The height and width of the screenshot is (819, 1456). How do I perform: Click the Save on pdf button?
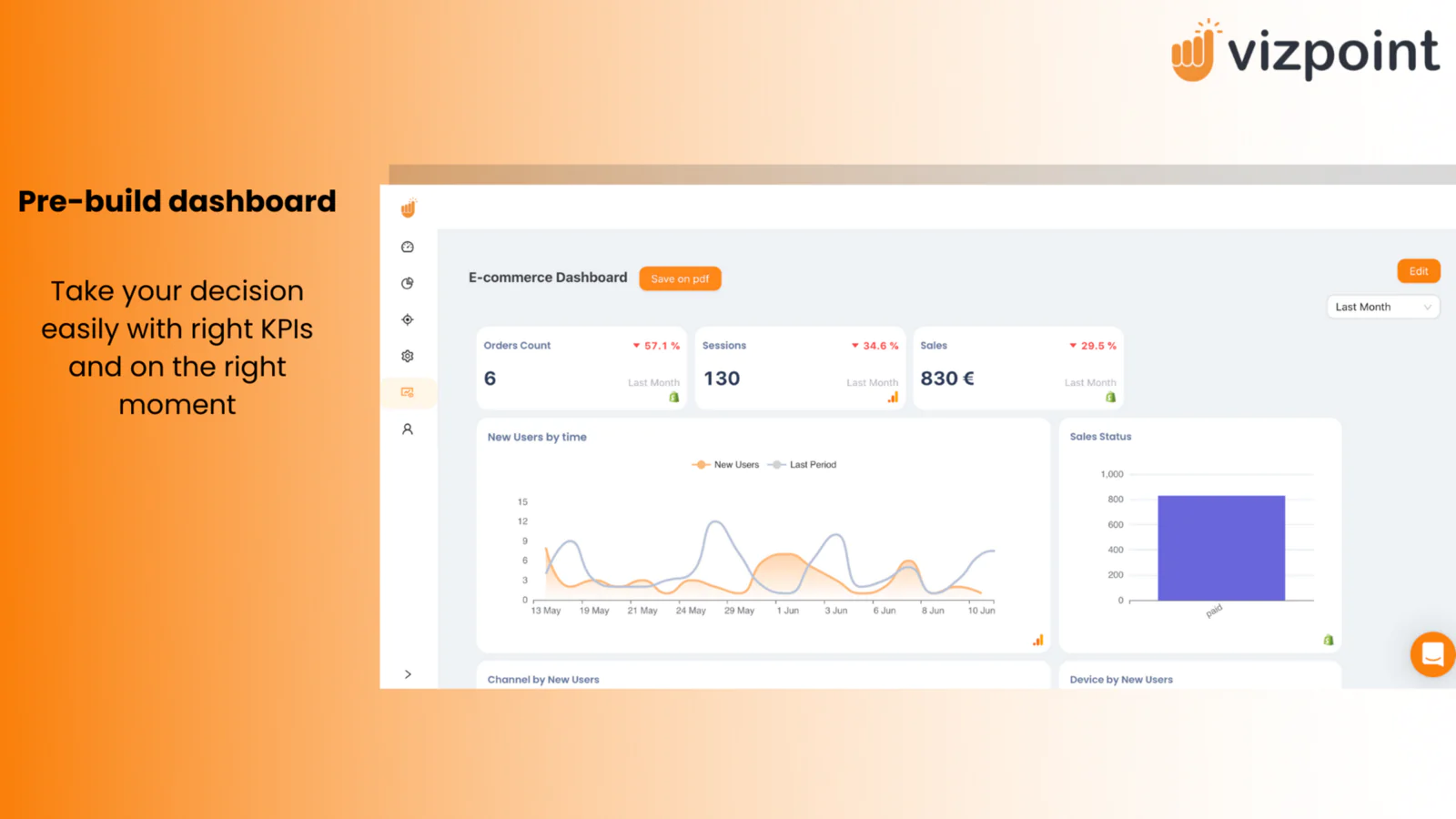[680, 278]
